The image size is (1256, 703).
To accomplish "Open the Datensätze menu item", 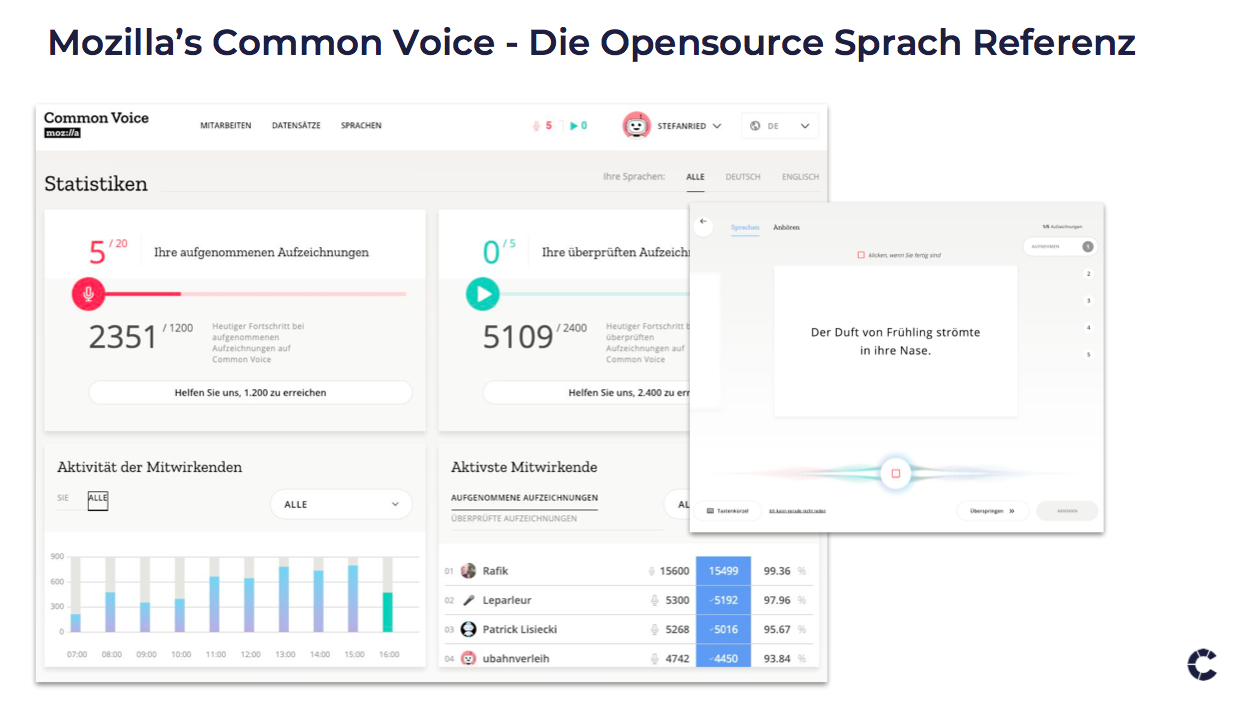I will click(296, 126).
